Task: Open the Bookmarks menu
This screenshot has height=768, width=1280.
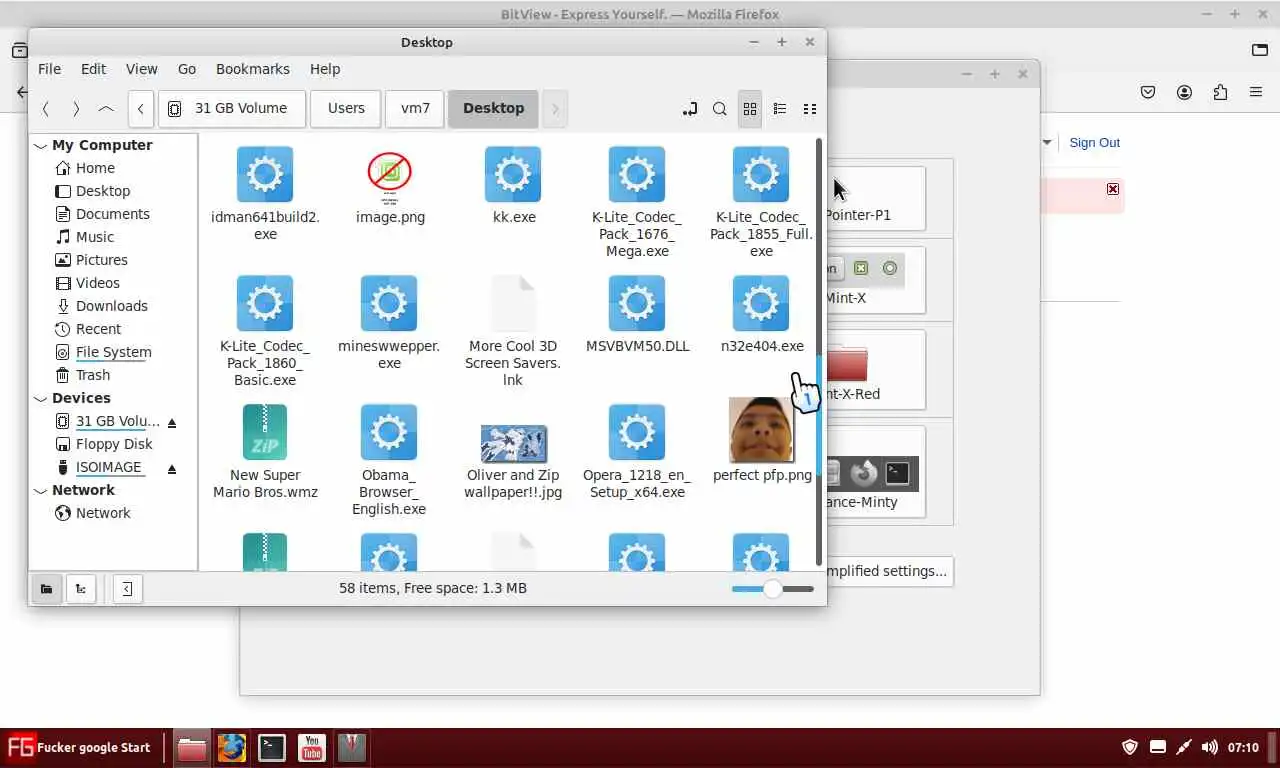Action: (x=253, y=69)
